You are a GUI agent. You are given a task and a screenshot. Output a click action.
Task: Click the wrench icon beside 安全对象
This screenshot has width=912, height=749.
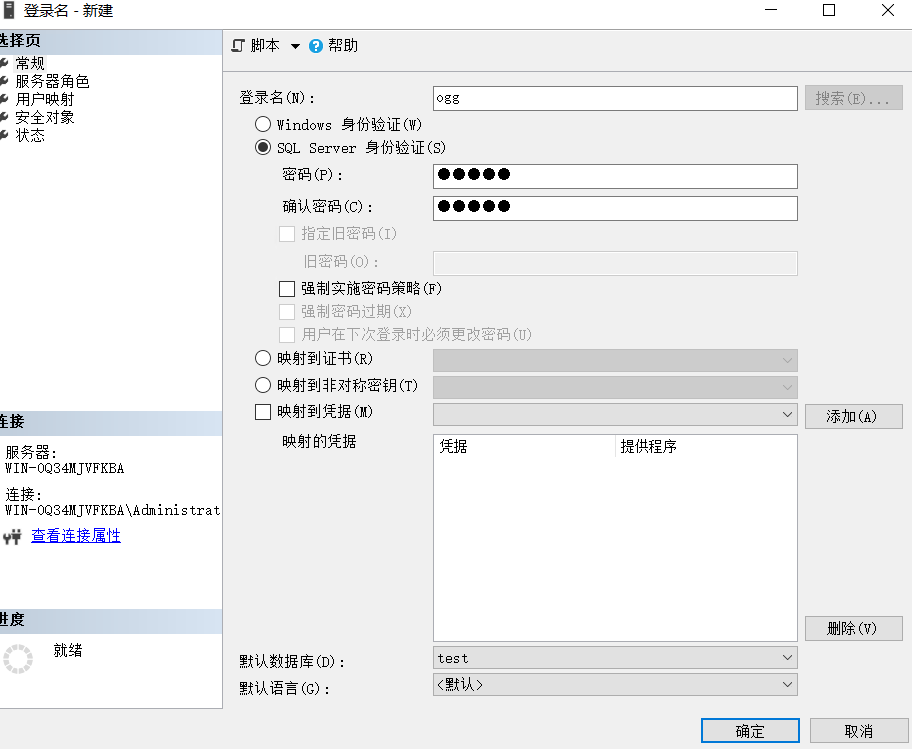point(3,117)
